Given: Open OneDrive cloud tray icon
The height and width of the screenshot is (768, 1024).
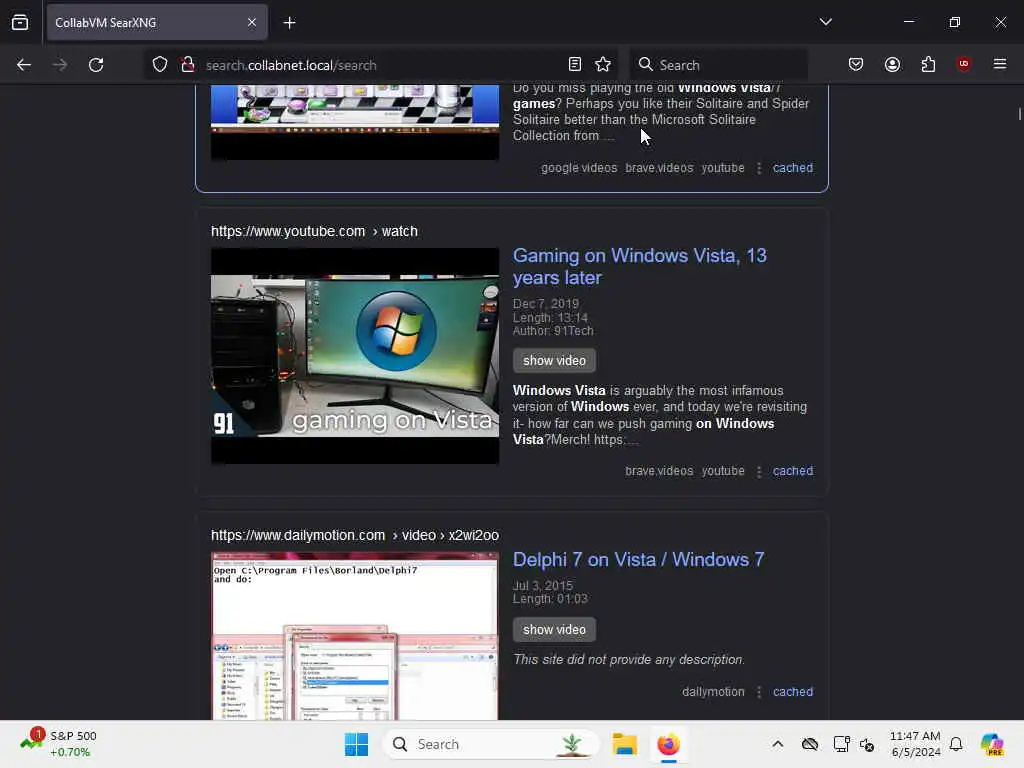Looking at the screenshot, I should 810,744.
